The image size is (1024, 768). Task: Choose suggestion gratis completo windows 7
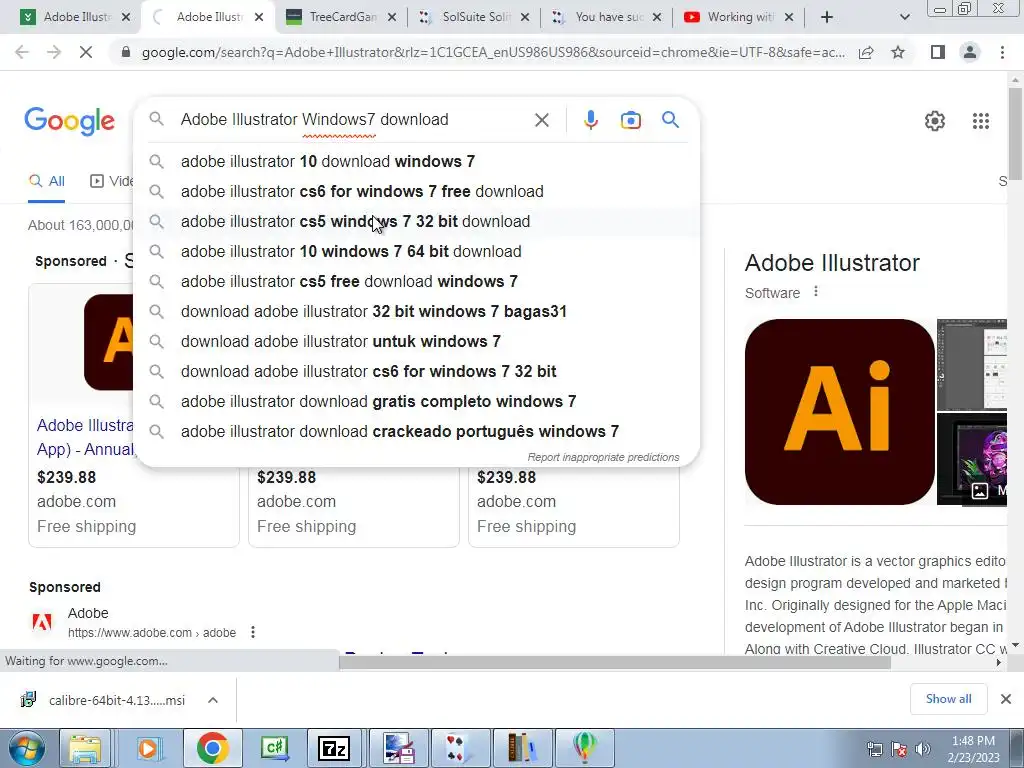point(418,402)
